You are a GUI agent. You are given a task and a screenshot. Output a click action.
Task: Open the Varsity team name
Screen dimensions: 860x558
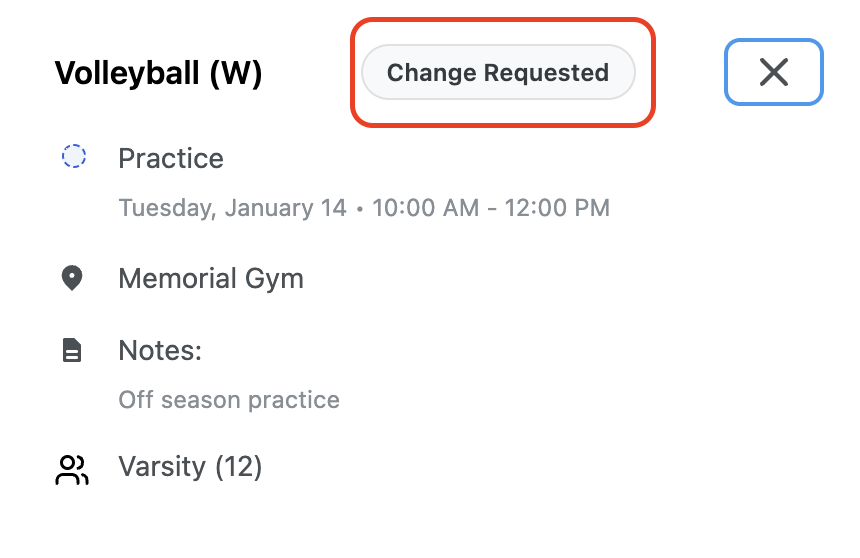coord(162,466)
